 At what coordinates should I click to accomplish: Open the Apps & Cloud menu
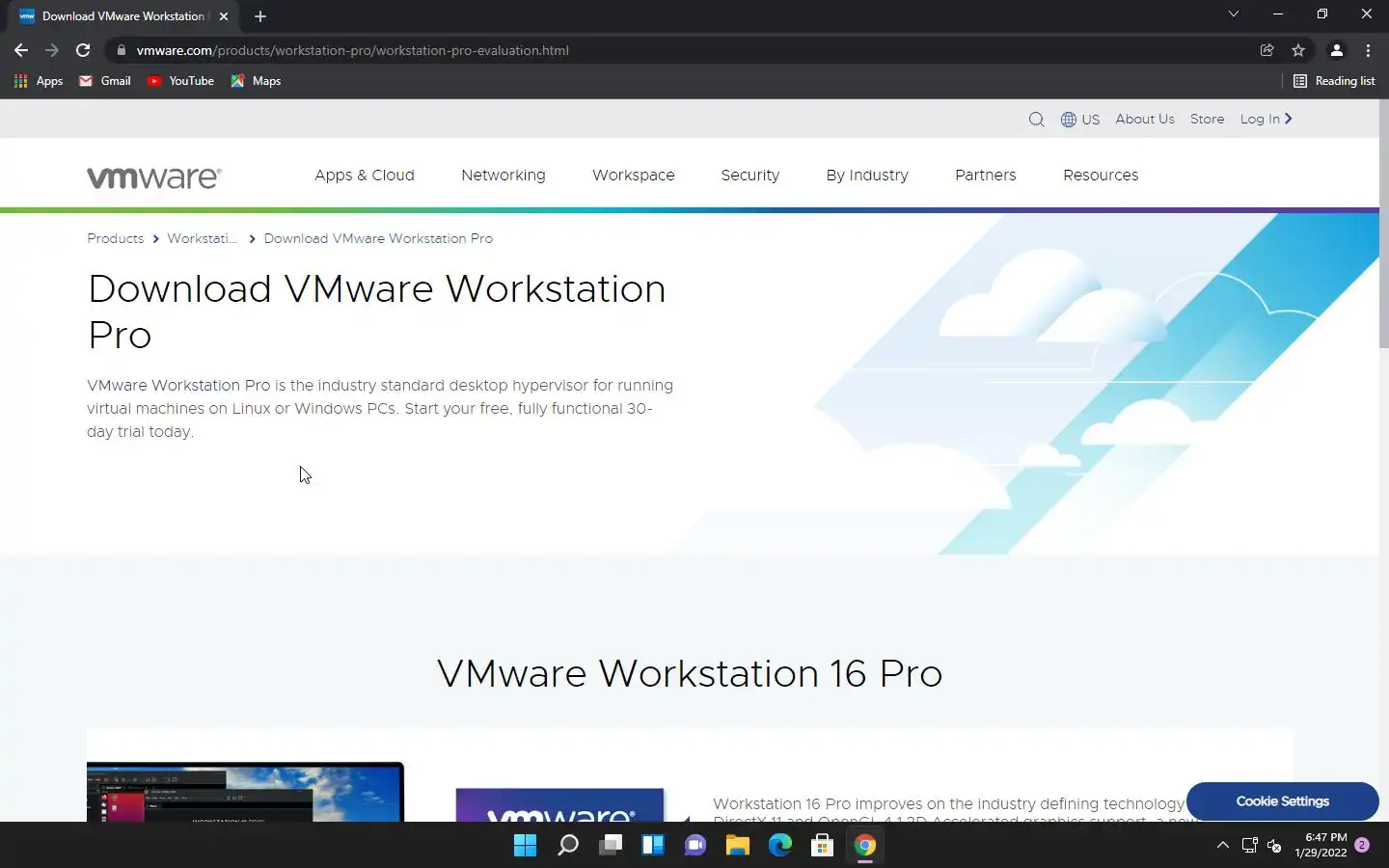click(365, 175)
